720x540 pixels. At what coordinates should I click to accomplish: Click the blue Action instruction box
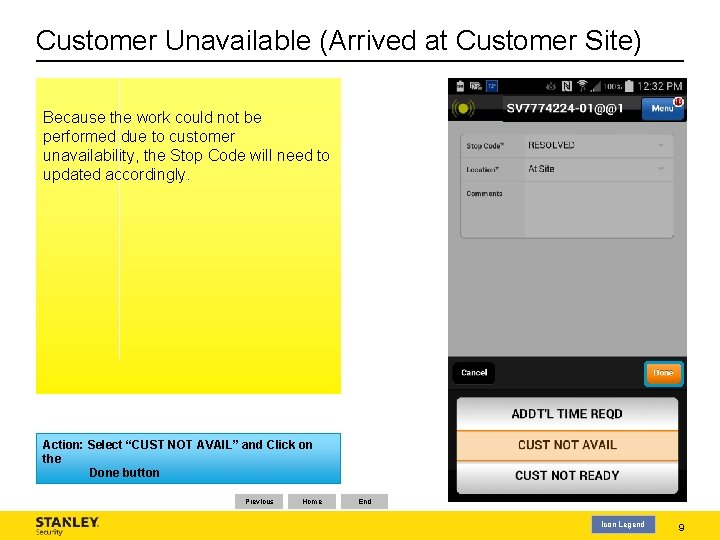(x=188, y=458)
